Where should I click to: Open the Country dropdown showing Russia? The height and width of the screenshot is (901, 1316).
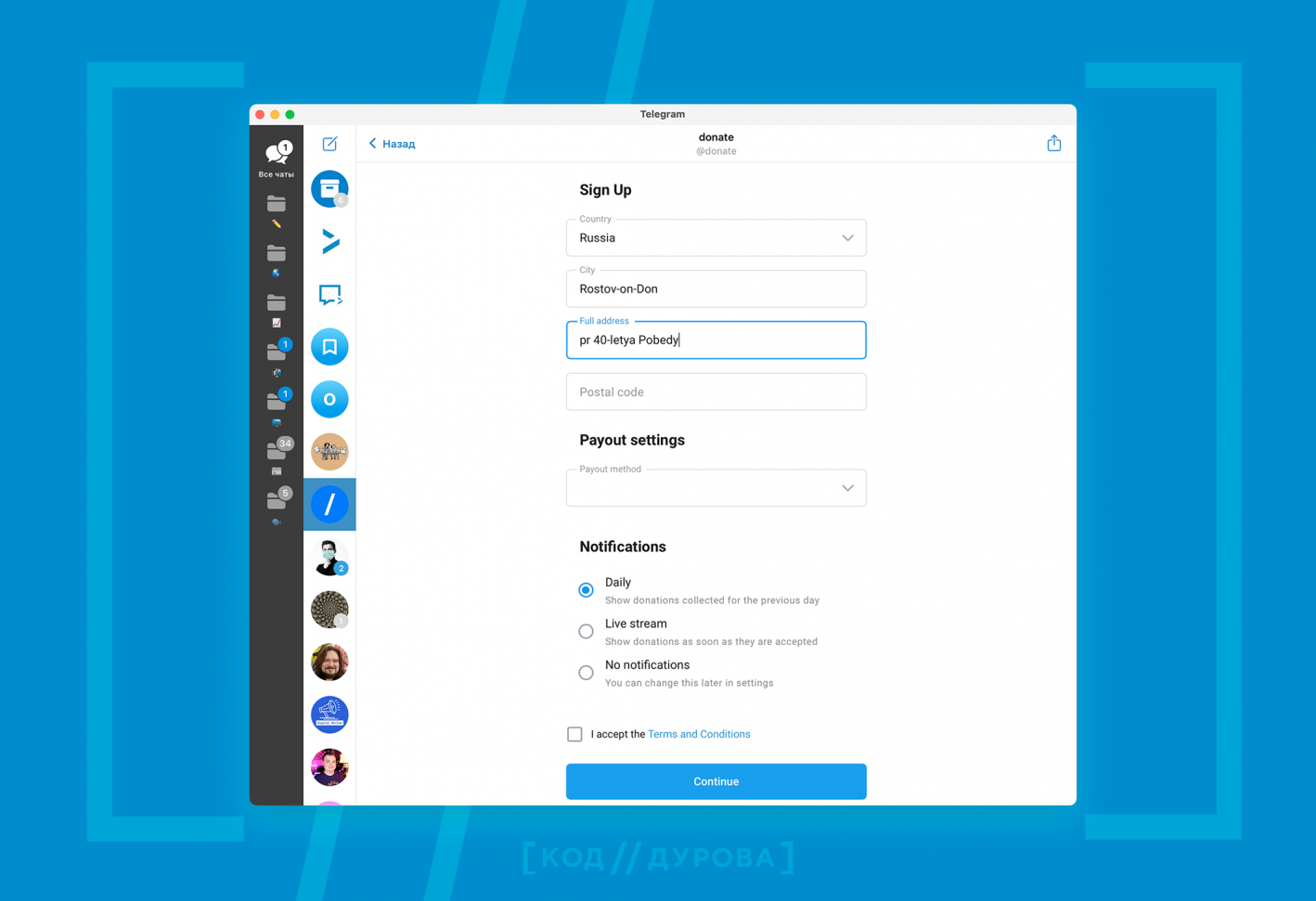pyautogui.click(x=716, y=238)
